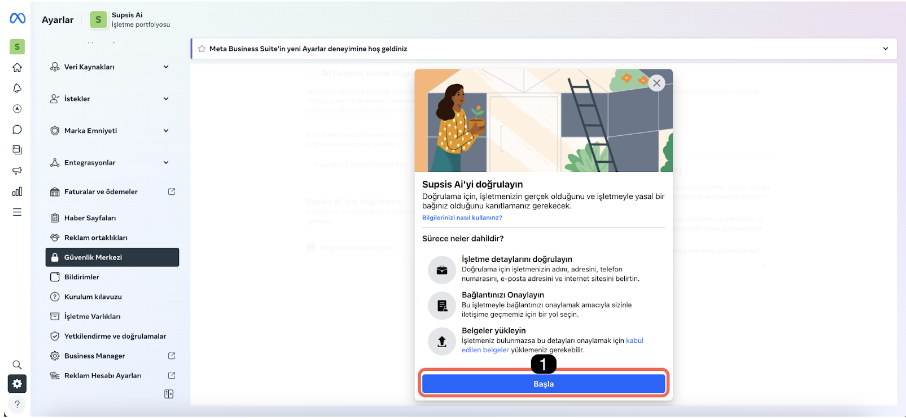This screenshot has height=418, width=906.
Task: Toggle sidebar layout icon below Reklam Hesabı Ayarları
Action: click(x=169, y=394)
